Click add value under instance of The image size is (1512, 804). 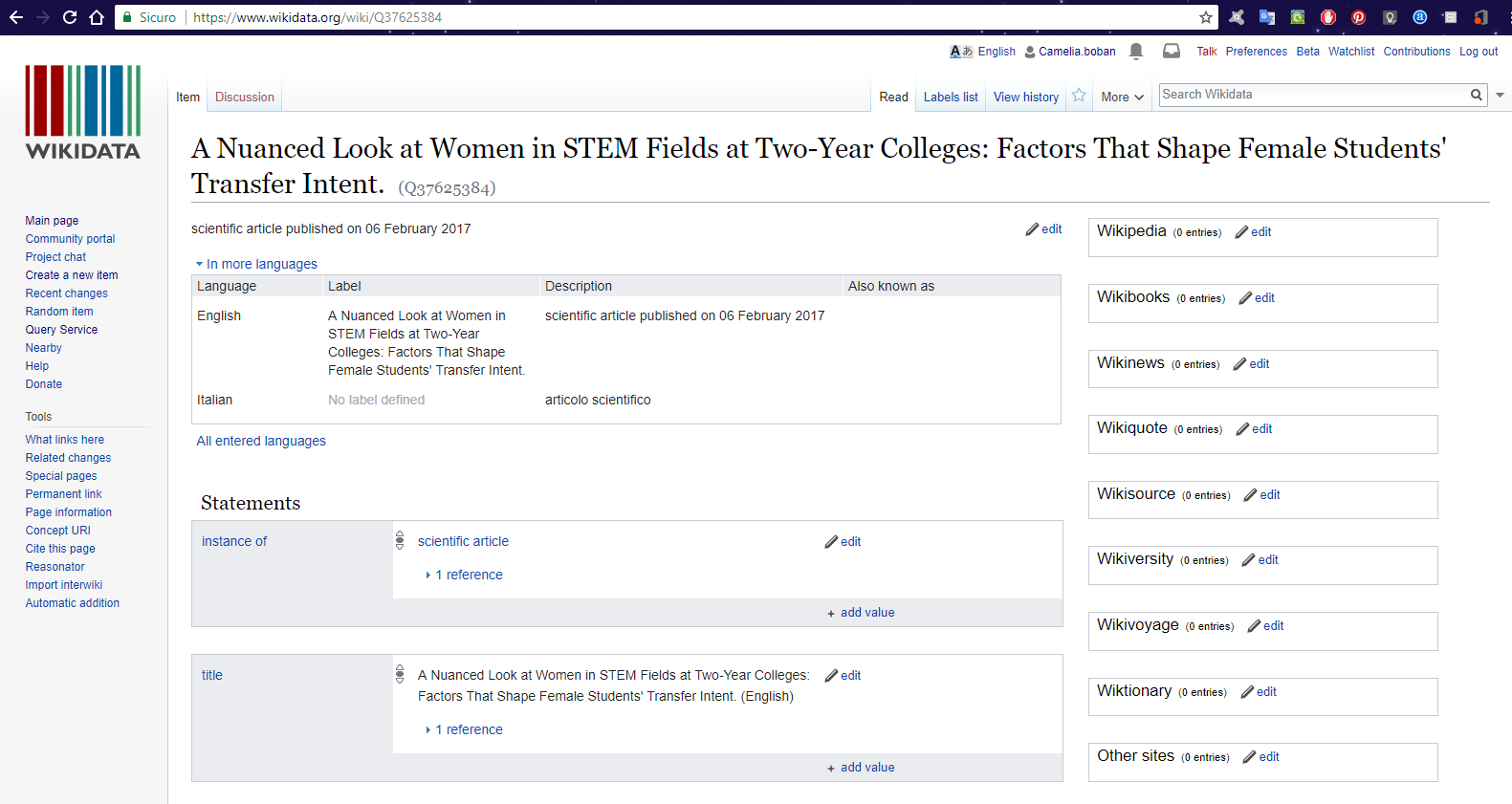pos(866,613)
